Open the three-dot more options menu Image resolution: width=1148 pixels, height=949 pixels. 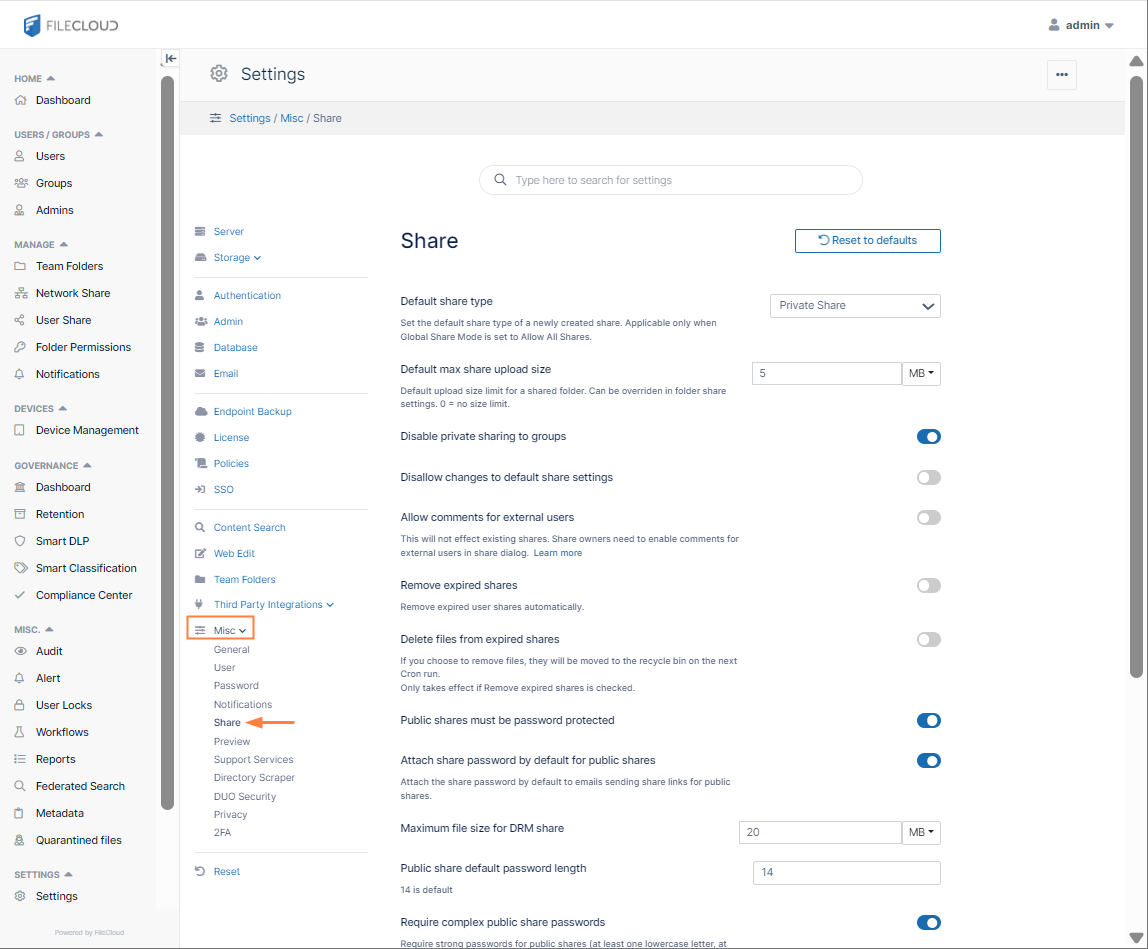tap(1061, 75)
